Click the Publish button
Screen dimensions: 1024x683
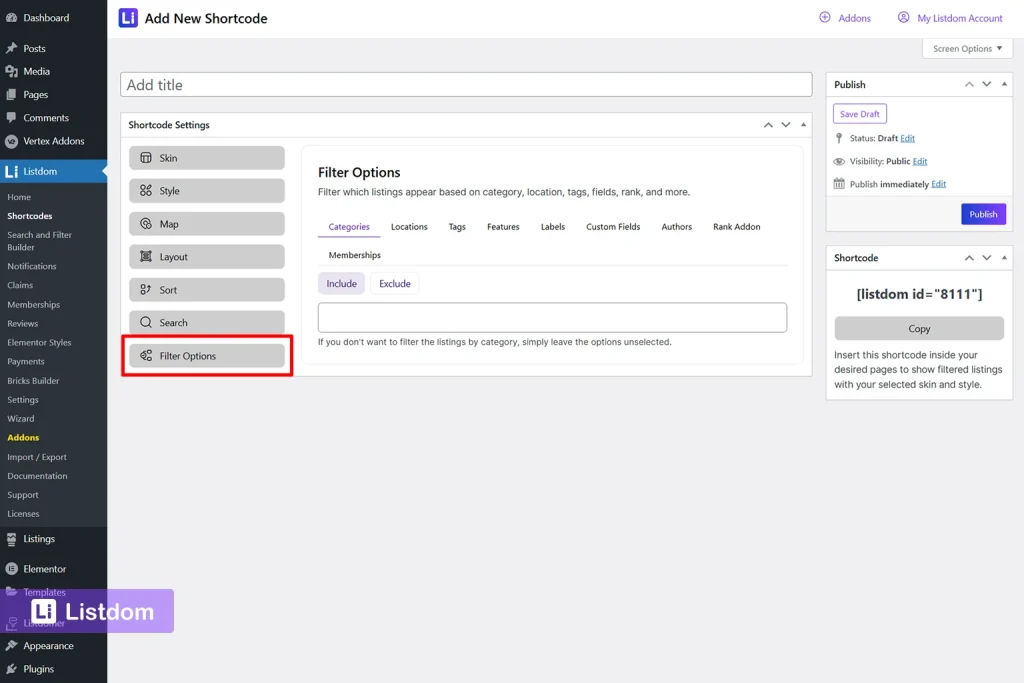pyautogui.click(x=983, y=213)
